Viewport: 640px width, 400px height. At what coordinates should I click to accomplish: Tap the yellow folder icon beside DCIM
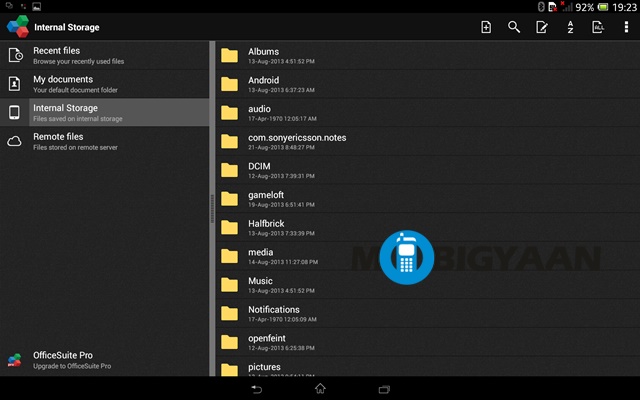[229, 170]
